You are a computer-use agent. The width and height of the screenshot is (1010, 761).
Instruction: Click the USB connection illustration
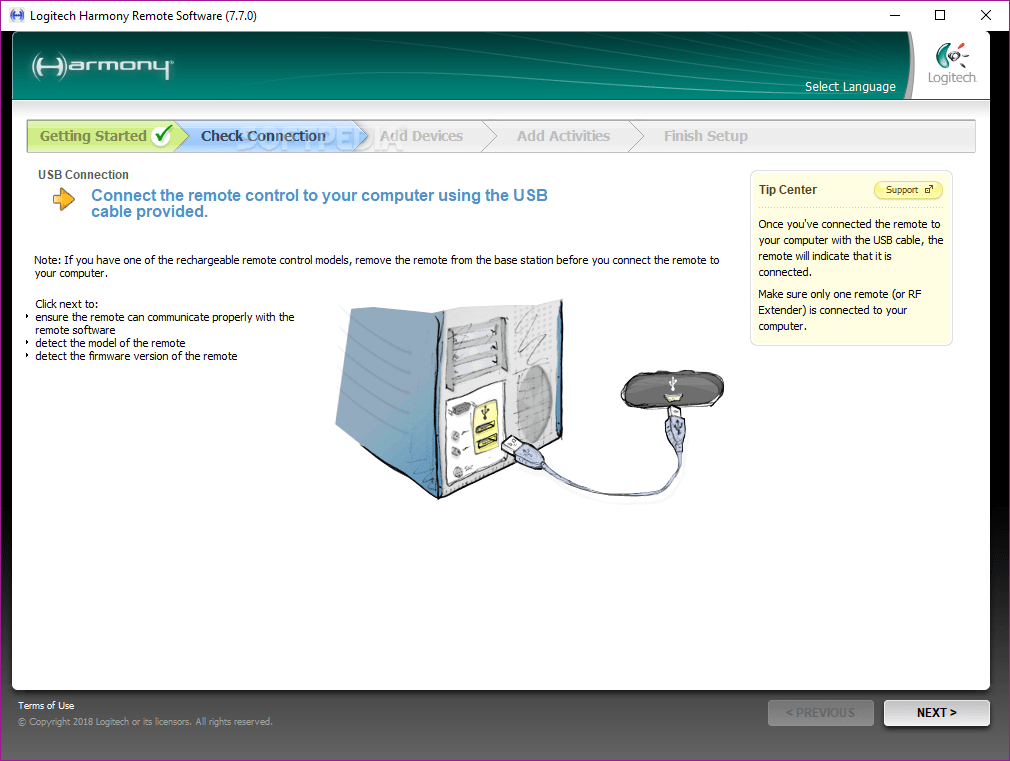(x=529, y=400)
